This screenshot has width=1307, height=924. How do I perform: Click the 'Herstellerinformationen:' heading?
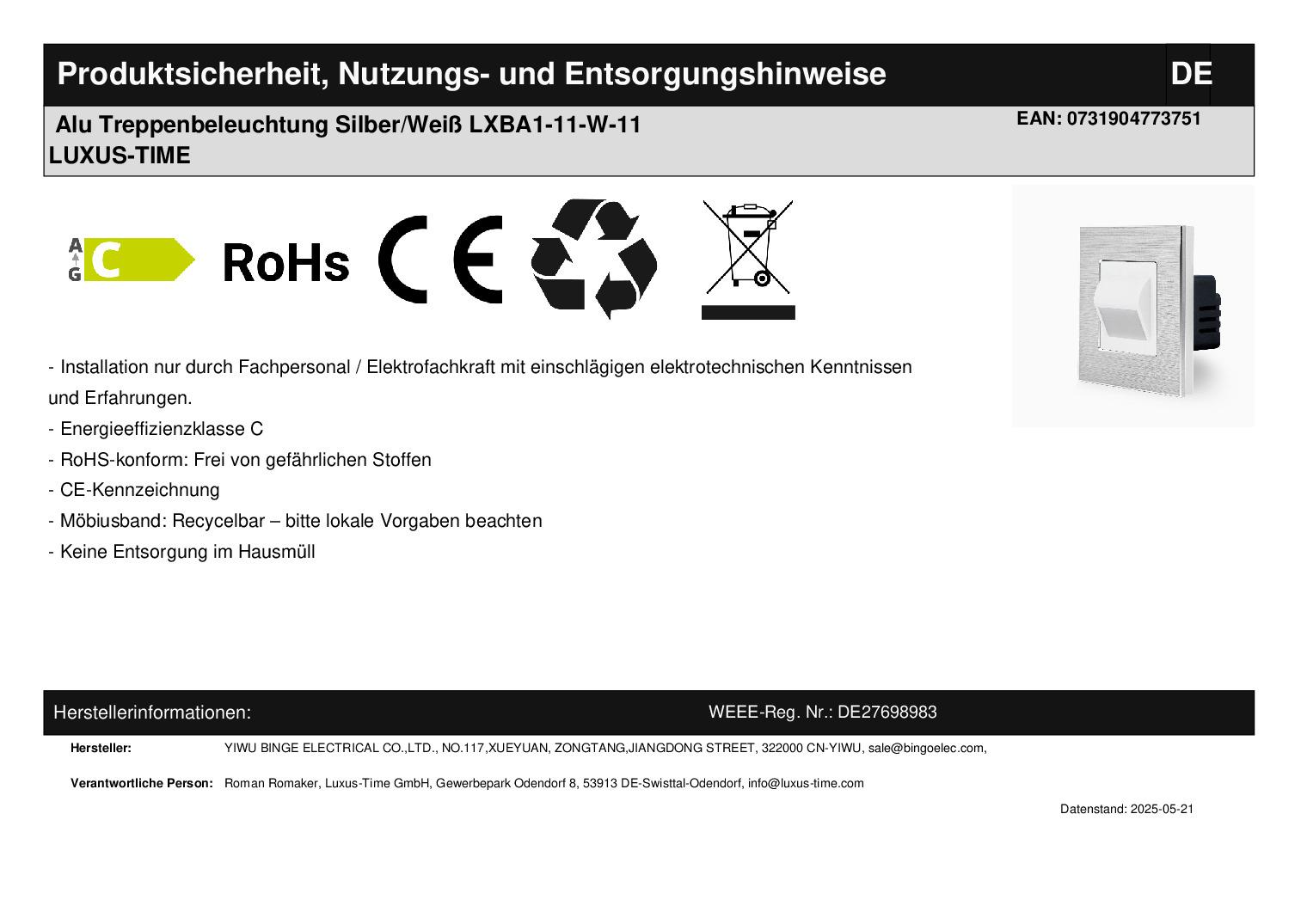[152, 713]
